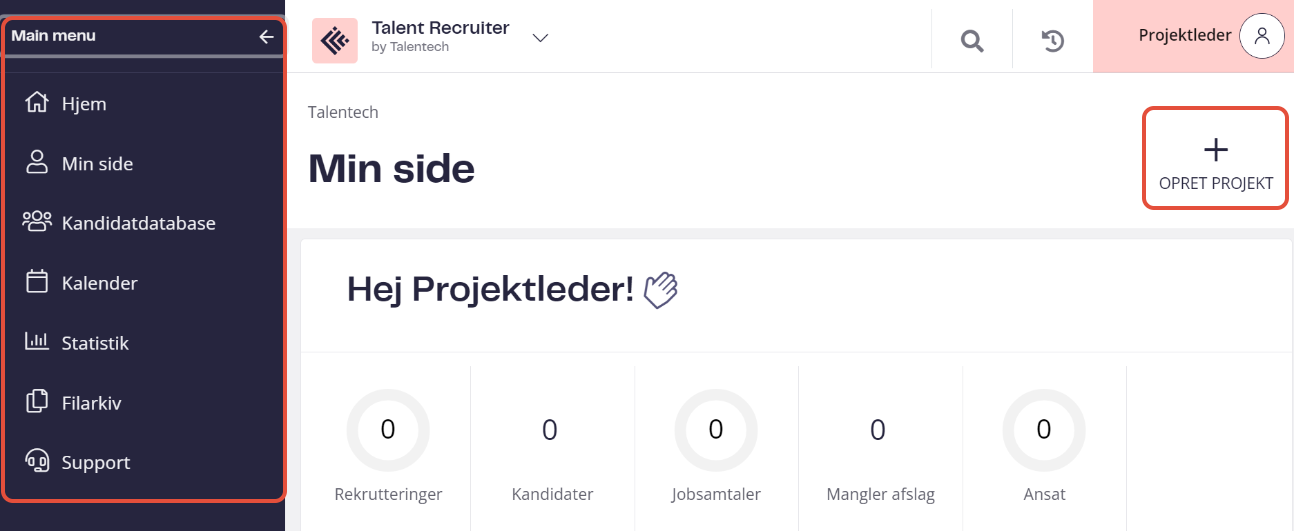Open the Projektleder user avatar menu
Viewport: 1294px width, 531px height.
tap(1262, 36)
